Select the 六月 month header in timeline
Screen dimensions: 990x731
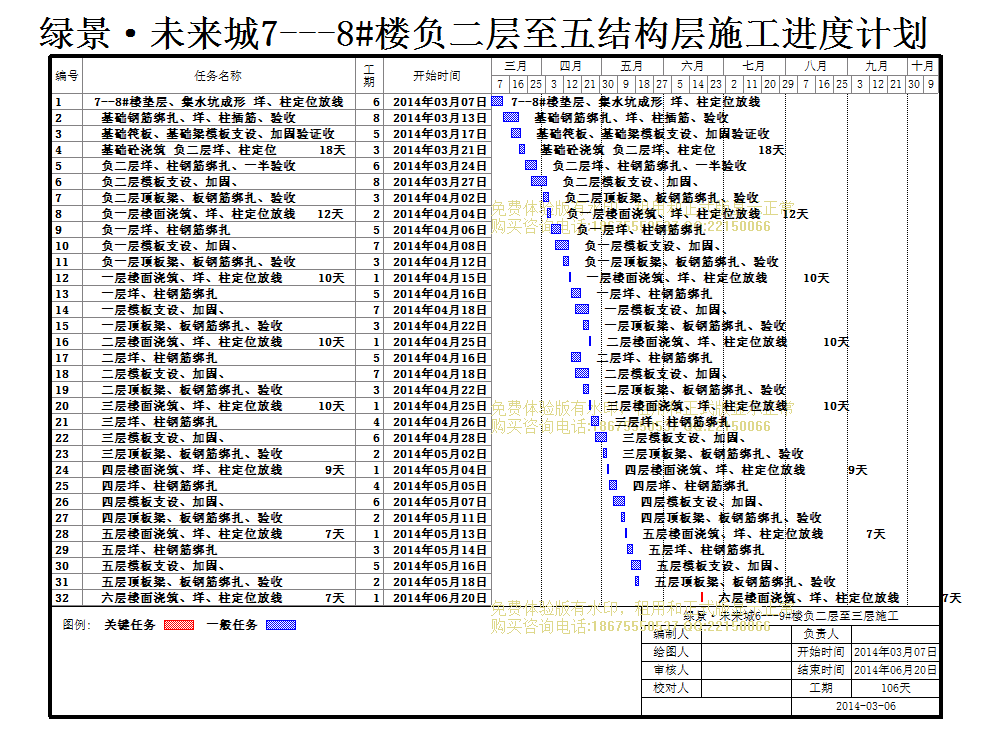pyautogui.click(x=693, y=66)
